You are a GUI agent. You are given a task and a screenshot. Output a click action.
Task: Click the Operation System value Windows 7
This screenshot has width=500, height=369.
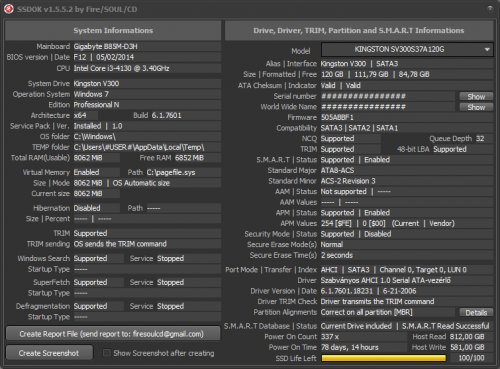91,94
